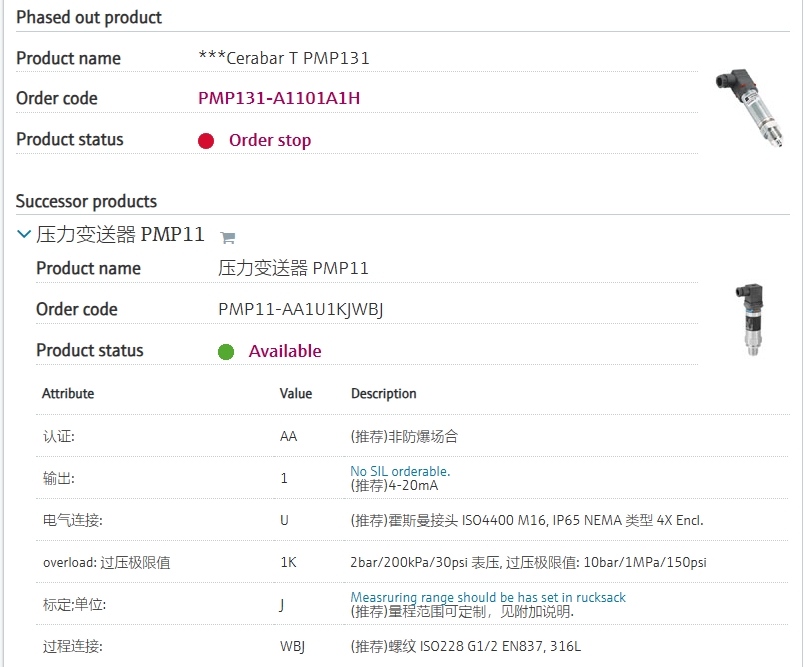The image size is (805, 667).
Task: Click the Cerabar T PMP131 product name
Action: tap(284, 58)
